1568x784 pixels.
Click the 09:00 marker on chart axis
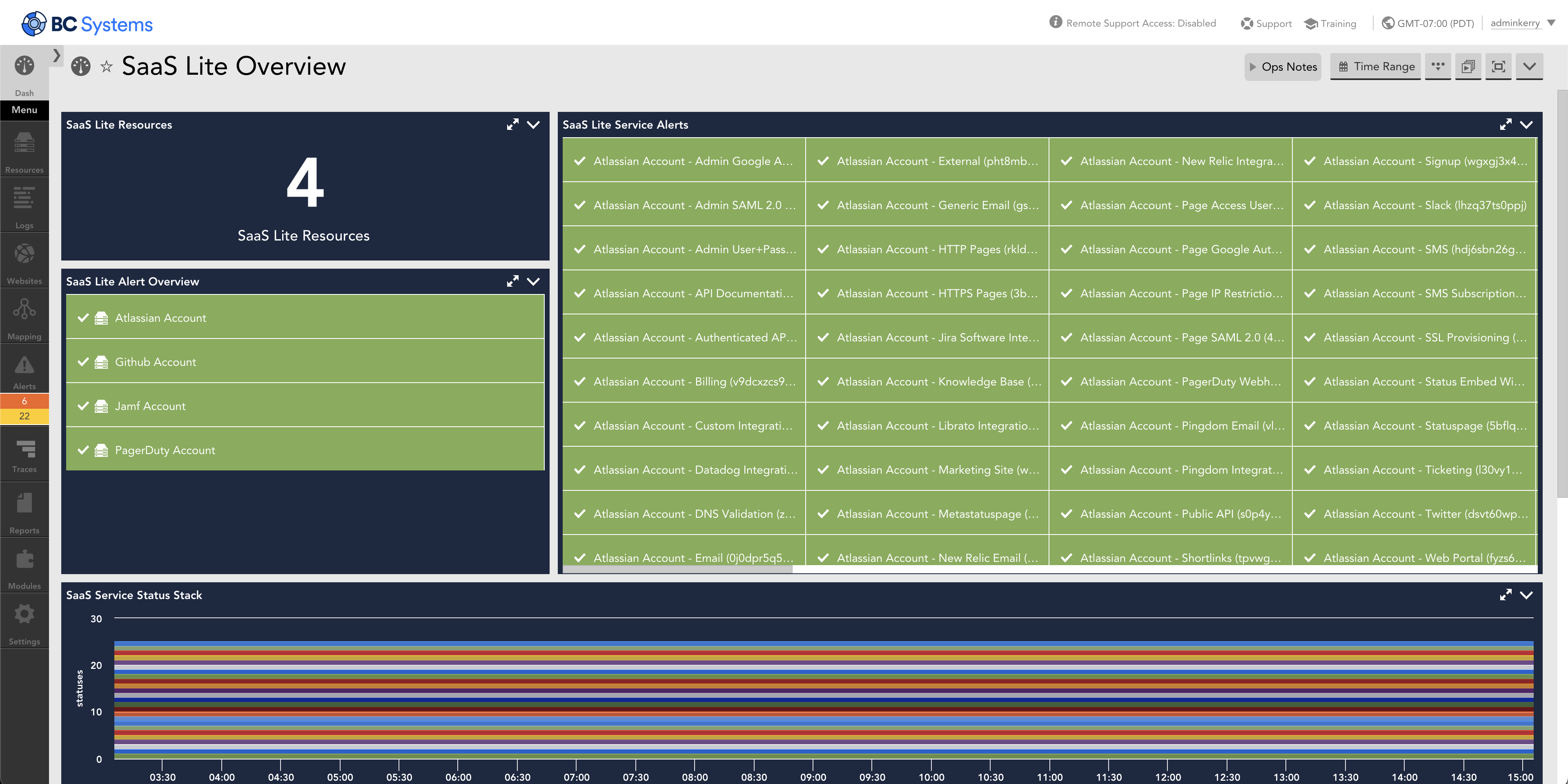(x=813, y=777)
